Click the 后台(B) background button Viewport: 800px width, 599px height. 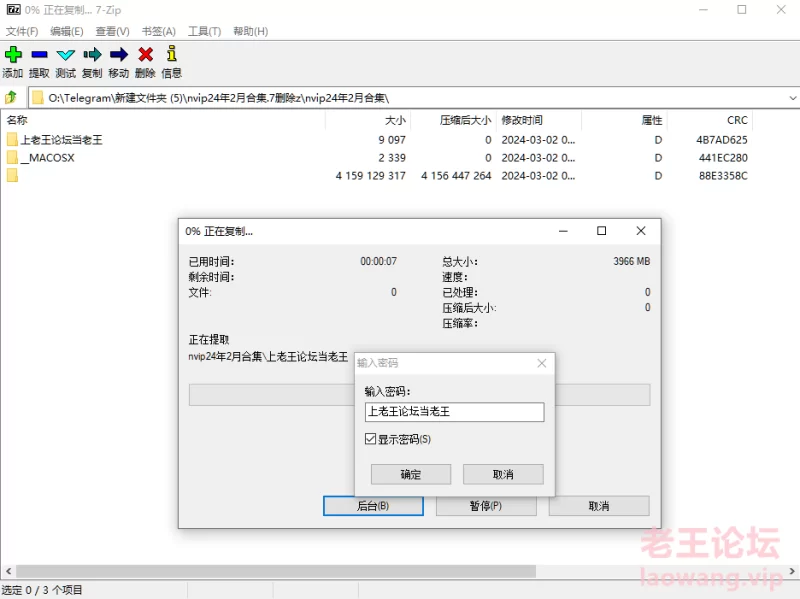tap(373, 506)
